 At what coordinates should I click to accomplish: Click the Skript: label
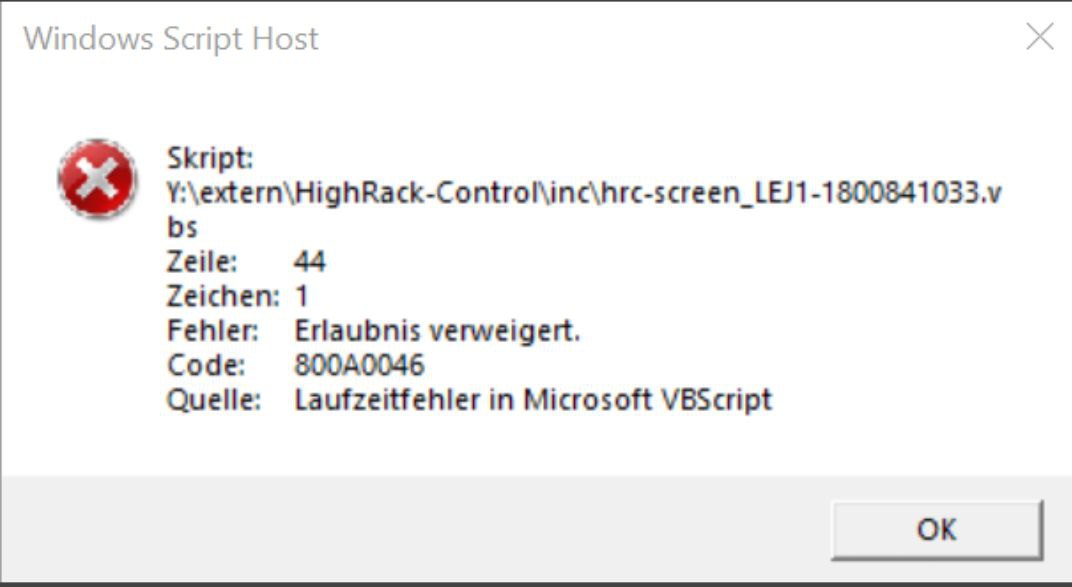[210, 158]
